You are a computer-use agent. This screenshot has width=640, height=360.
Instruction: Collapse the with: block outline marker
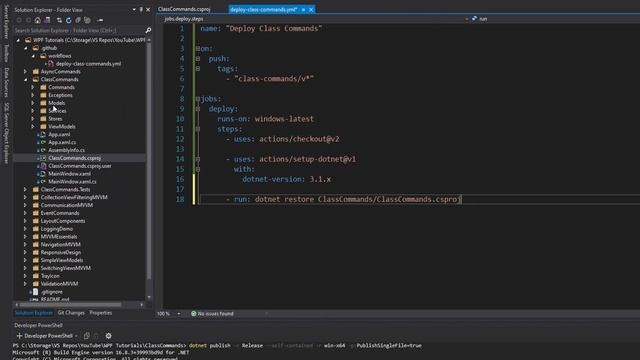[198, 169]
